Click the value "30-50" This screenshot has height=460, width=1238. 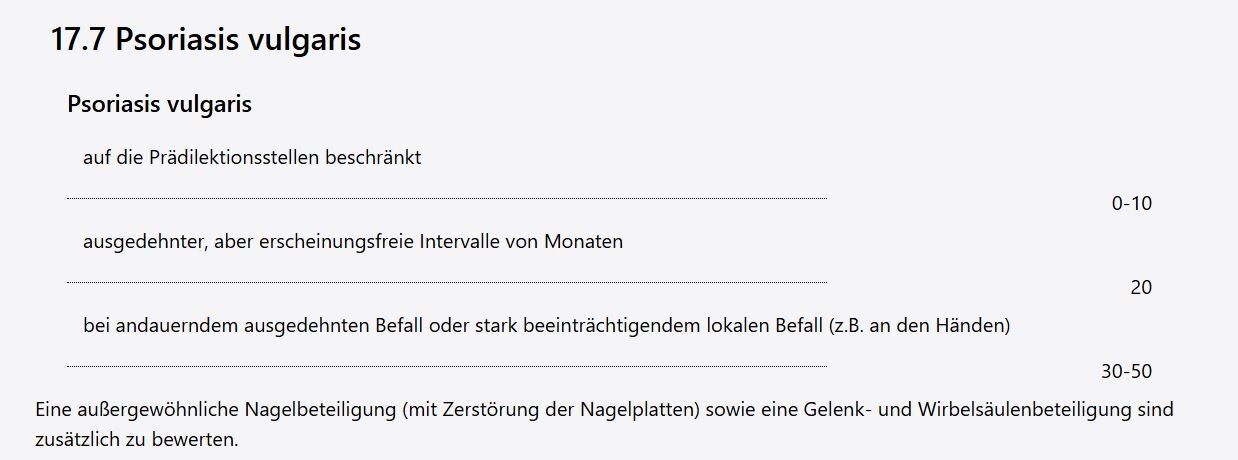click(x=1127, y=372)
